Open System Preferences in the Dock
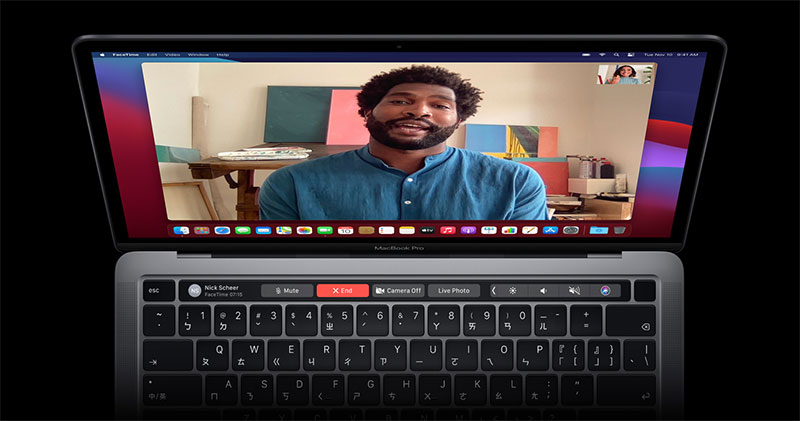Viewport: 800px width, 421px height. (x=570, y=231)
